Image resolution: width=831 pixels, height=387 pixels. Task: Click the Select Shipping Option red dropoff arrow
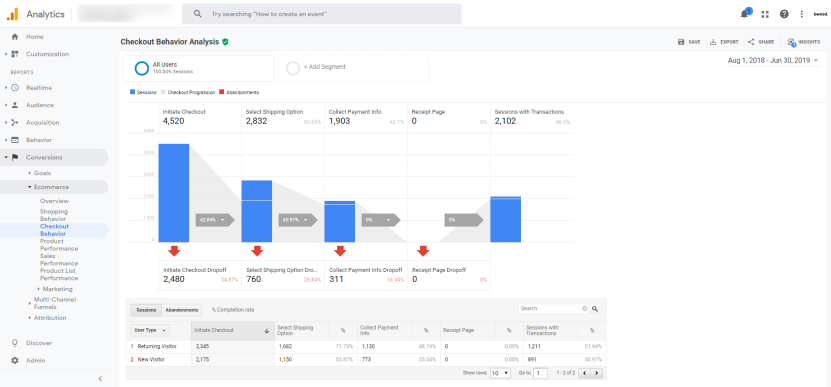pos(257,251)
